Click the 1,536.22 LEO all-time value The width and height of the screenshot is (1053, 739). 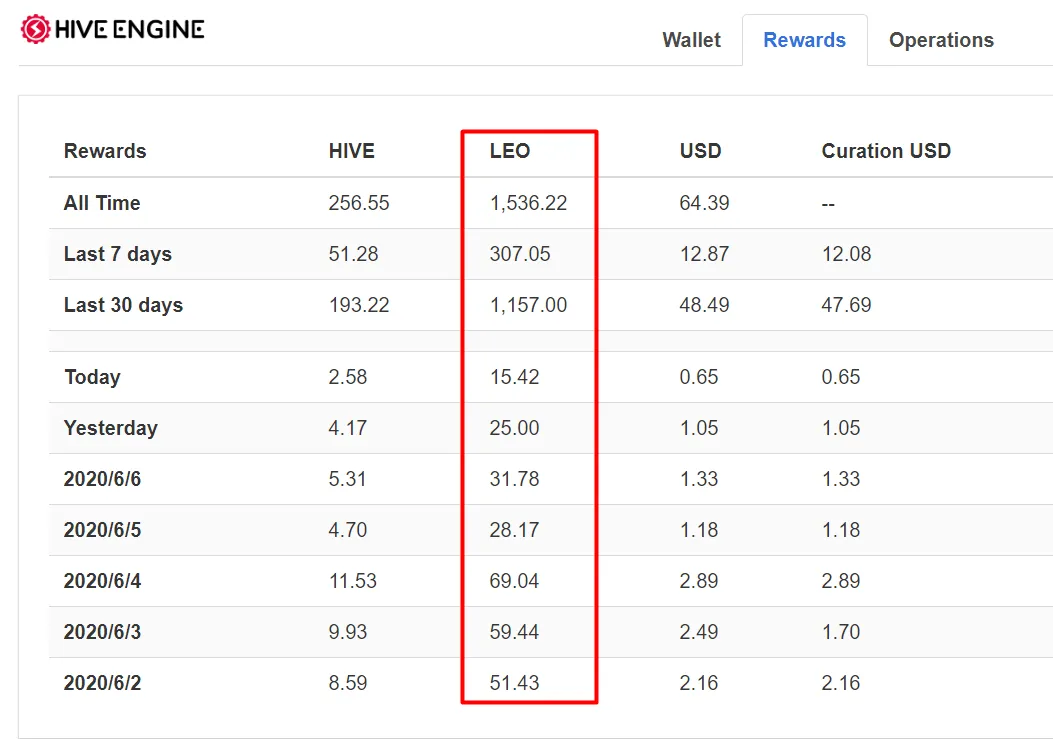pyautogui.click(x=529, y=203)
